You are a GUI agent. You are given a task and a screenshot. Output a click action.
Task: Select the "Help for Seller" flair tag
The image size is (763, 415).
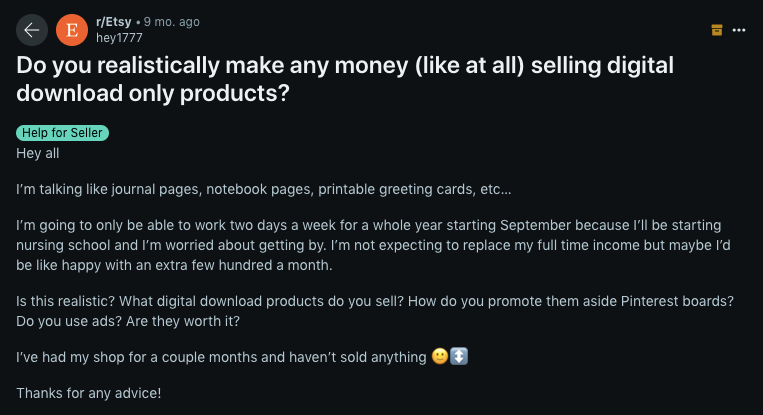click(x=62, y=133)
